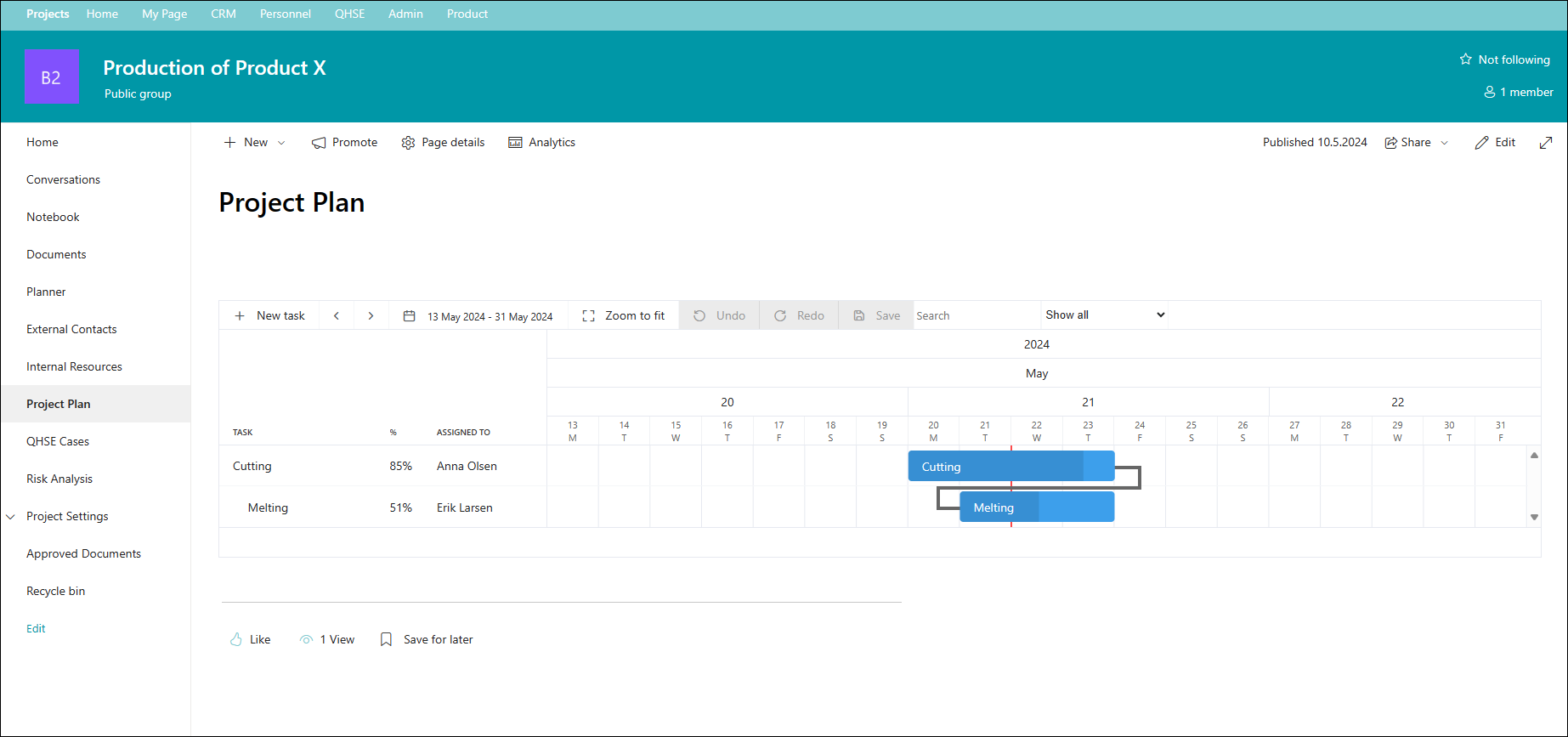The width and height of the screenshot is (1568, 737).
Task: Click the red today marker line
Action: [1011, 486]
